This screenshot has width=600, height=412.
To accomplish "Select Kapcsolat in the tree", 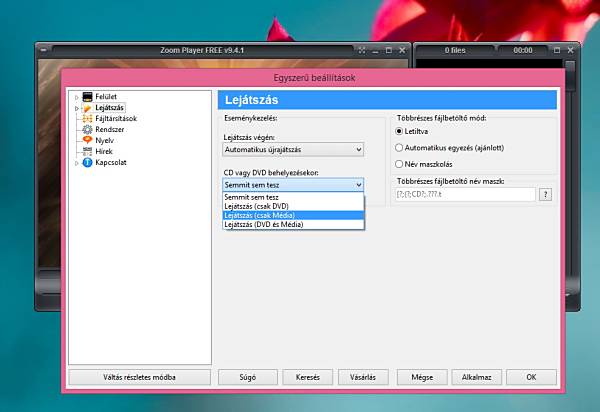I will click(111, 163).
